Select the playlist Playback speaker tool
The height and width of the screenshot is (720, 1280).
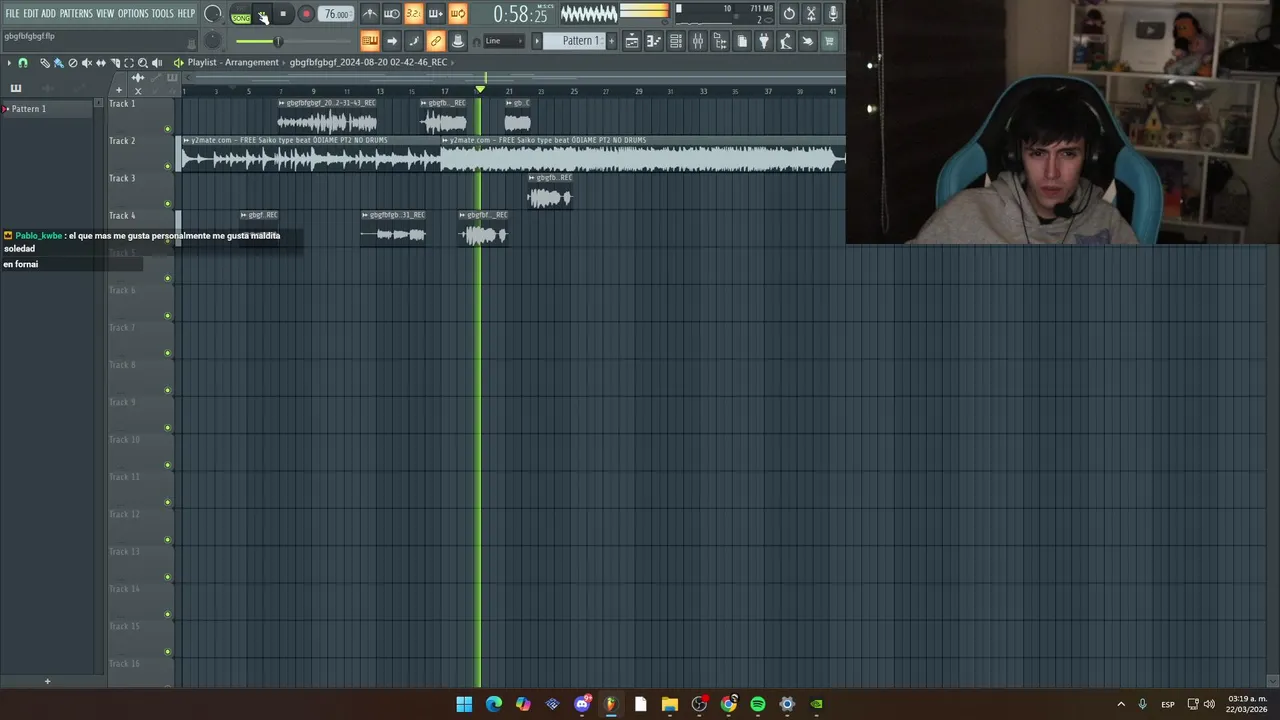tap(157, 63)
